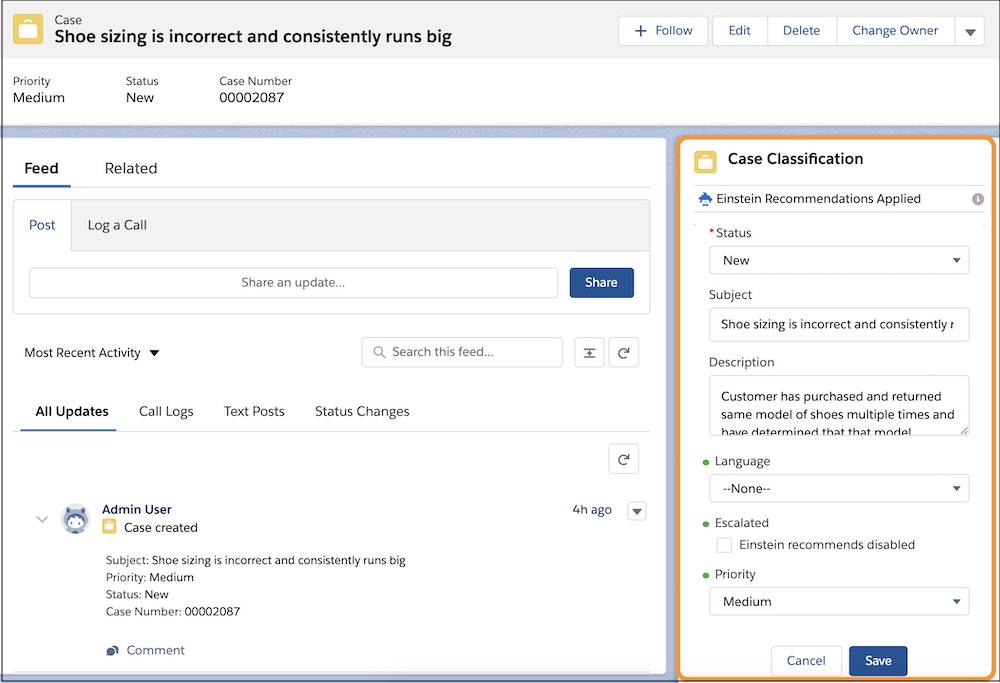Click the plus icon on Follow button

[x=641, y=31]
